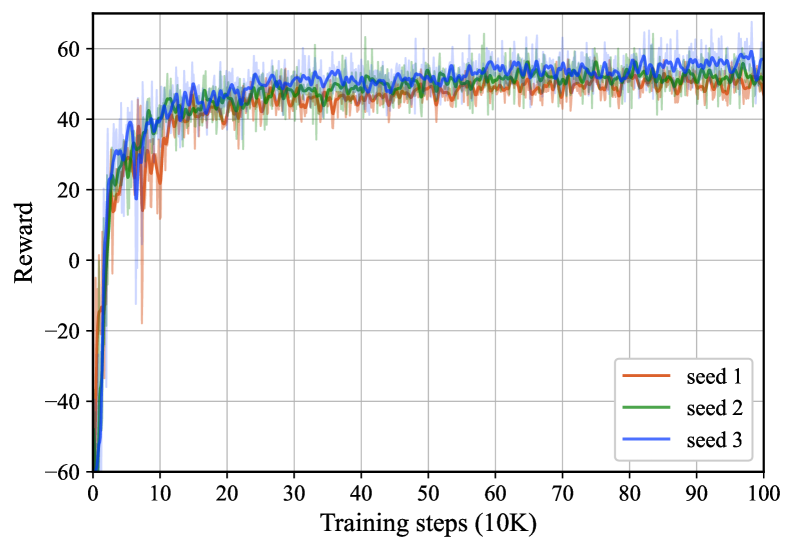Click the x-axis tick label 70
The image size is (794, 550).
(x=563, y=493)
